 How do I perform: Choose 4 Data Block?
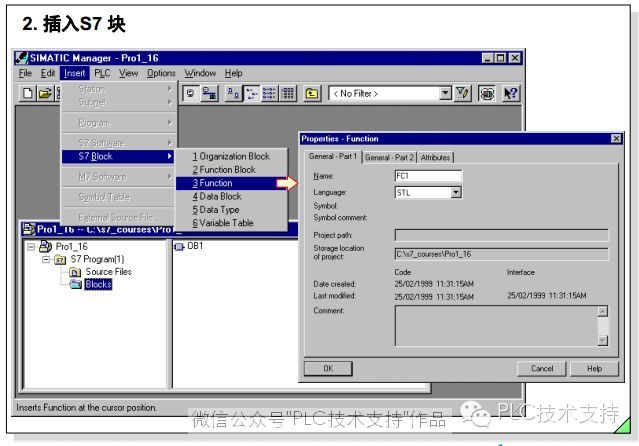(231, 197)
